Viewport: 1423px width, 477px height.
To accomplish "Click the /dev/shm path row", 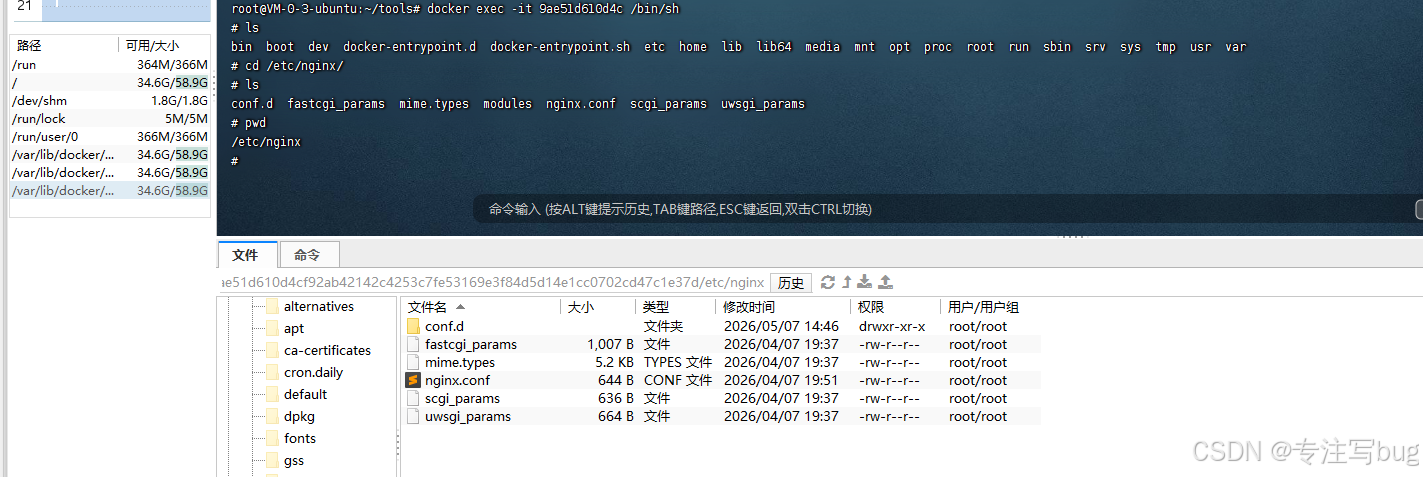I will tap(109, 101).
